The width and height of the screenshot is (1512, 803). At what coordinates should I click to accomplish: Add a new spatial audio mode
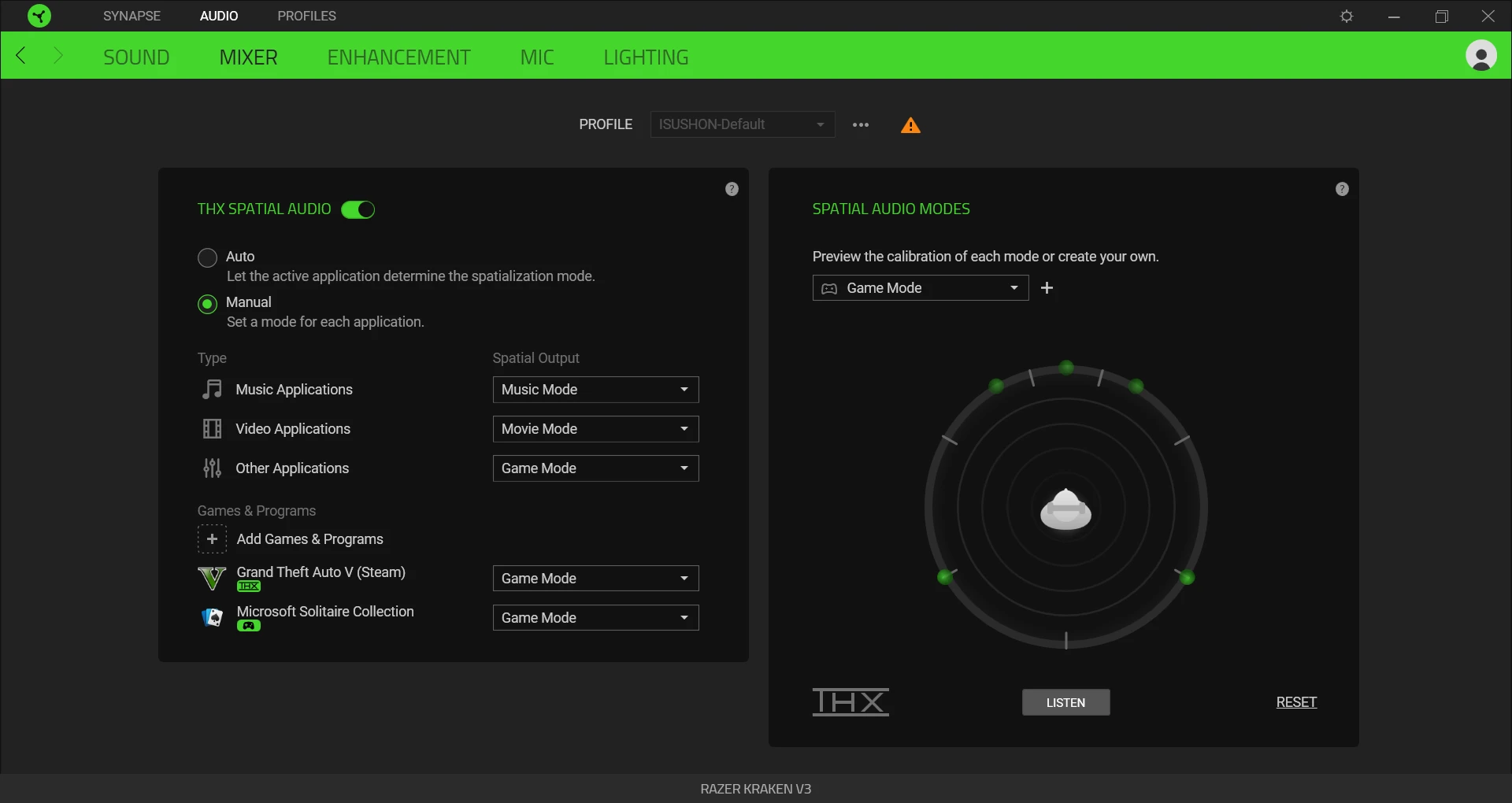coord(1047,288)
